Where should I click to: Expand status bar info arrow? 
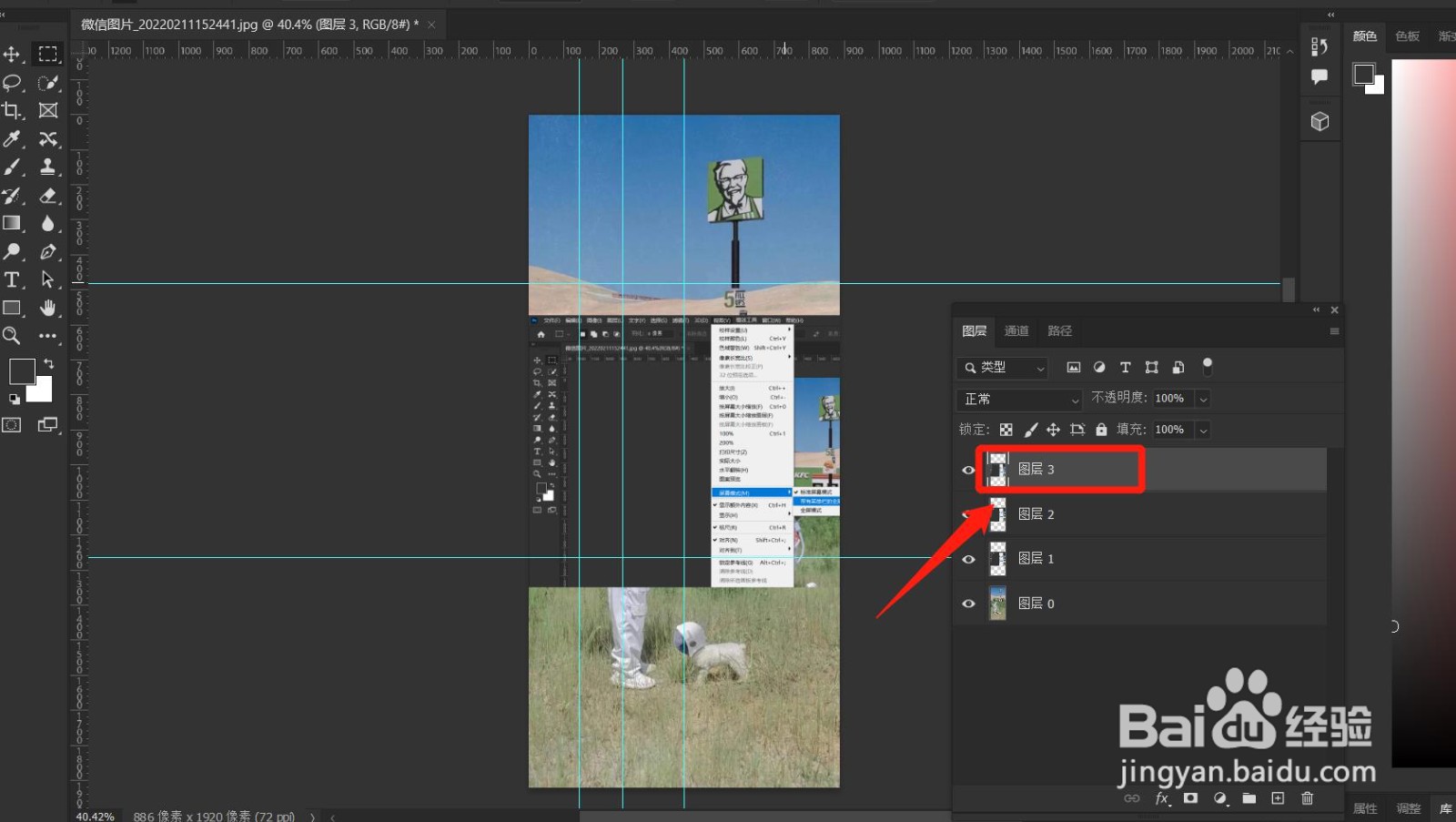(312, 817)
